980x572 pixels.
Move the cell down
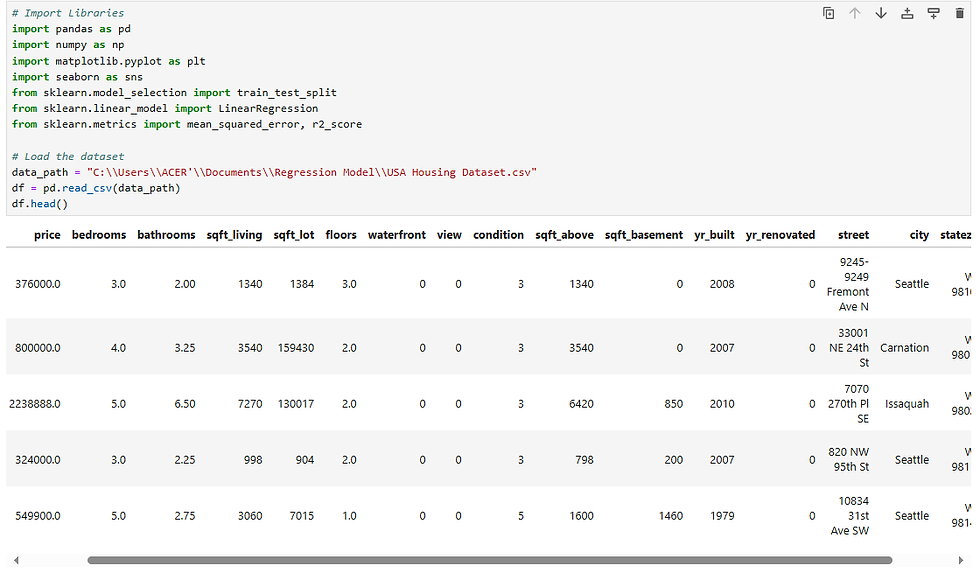click(881, 14)
